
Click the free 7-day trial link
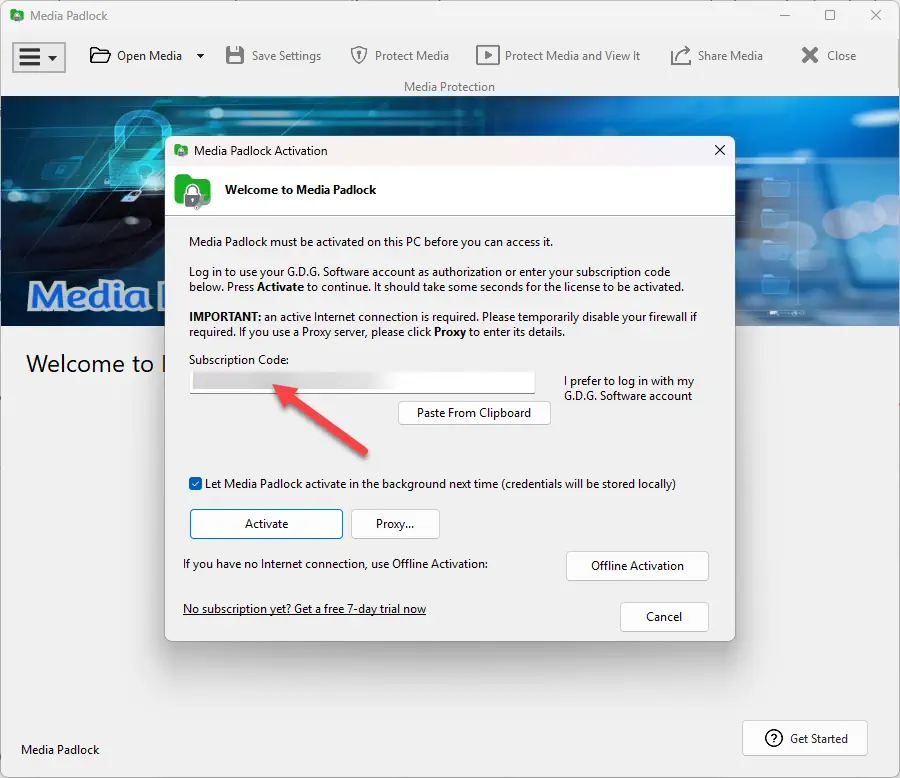305,608
